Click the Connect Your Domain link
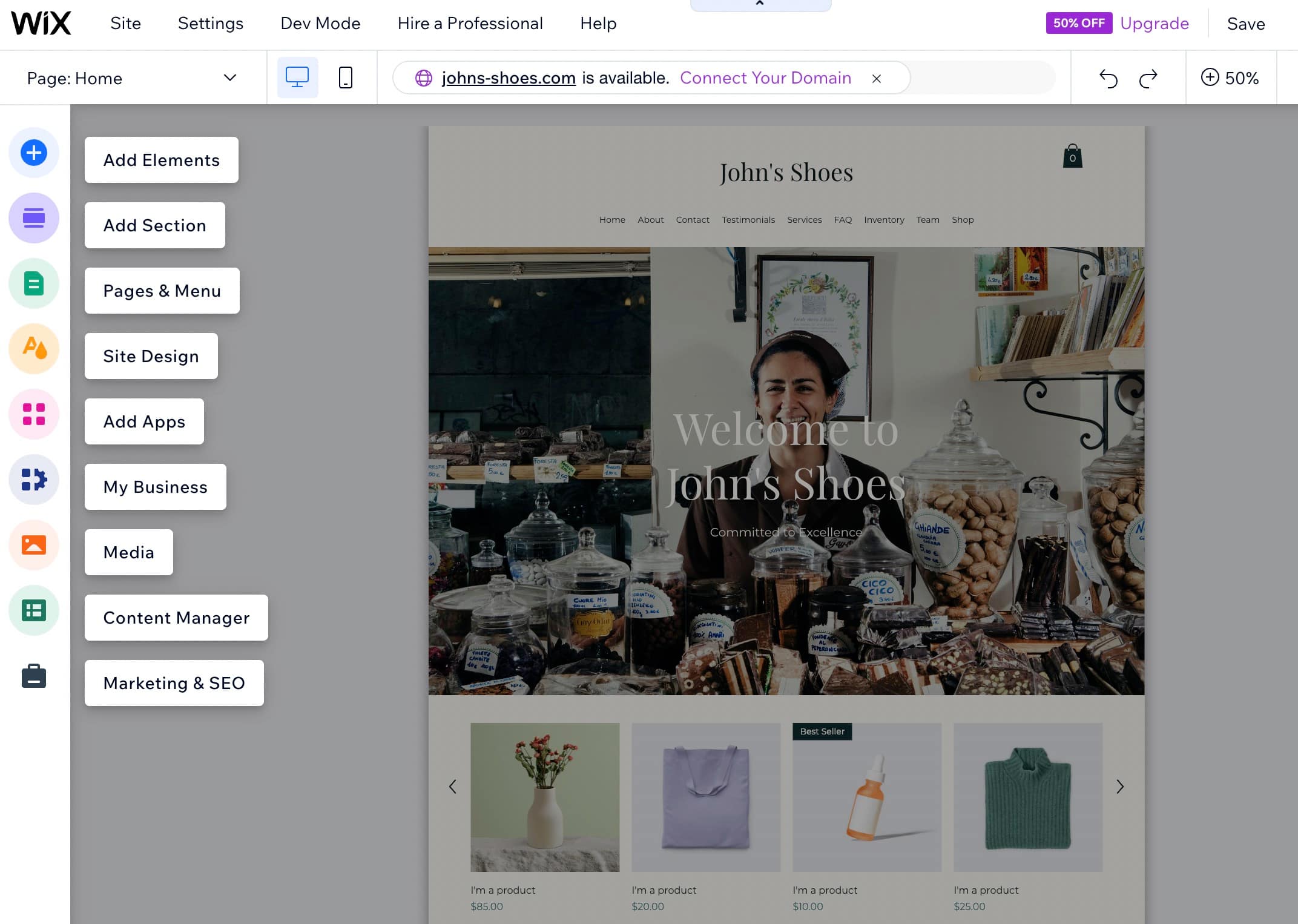This screenshot has width=1298, height=924. (x=765, y=78)
